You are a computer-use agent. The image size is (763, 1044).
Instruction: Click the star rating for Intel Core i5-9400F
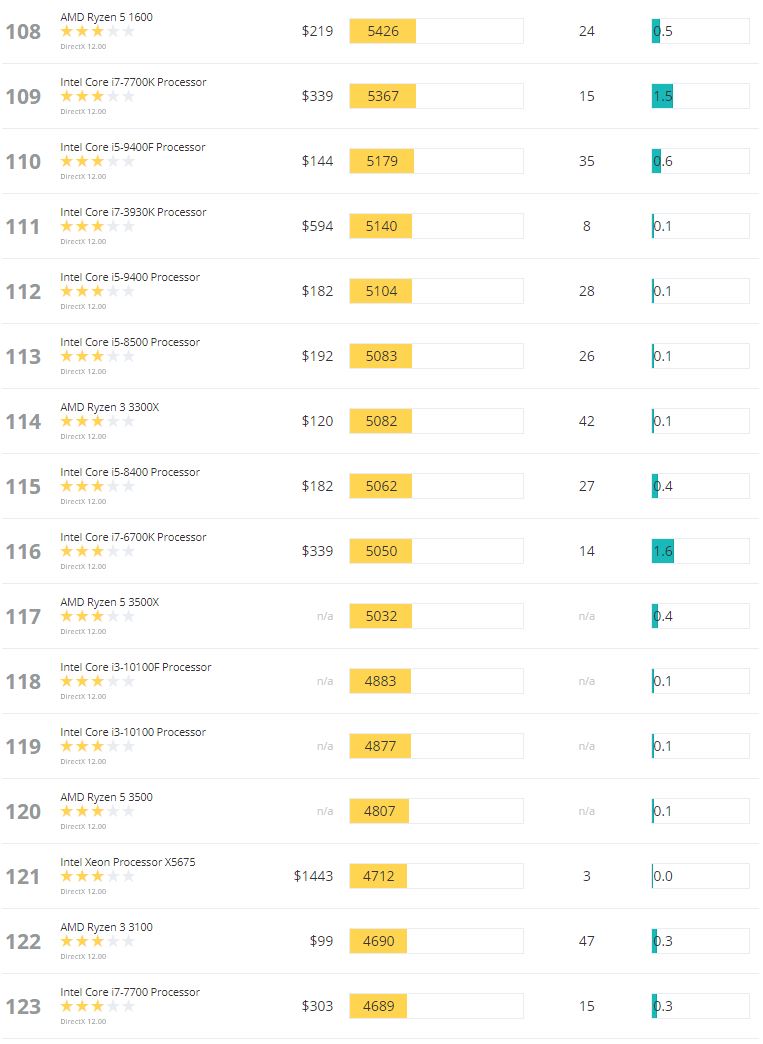(x=97, y=161)
